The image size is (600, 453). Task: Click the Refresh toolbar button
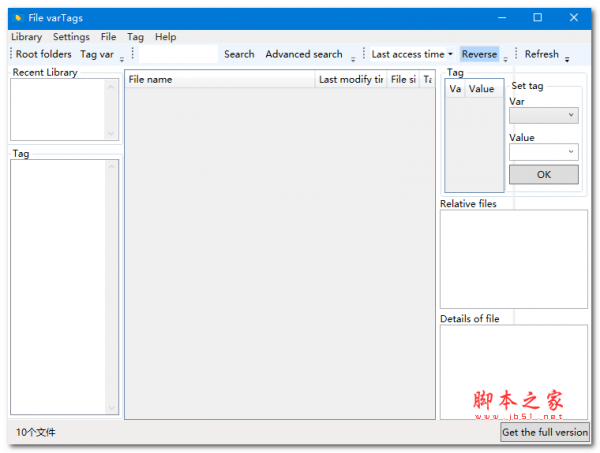[x=541, y=54]
